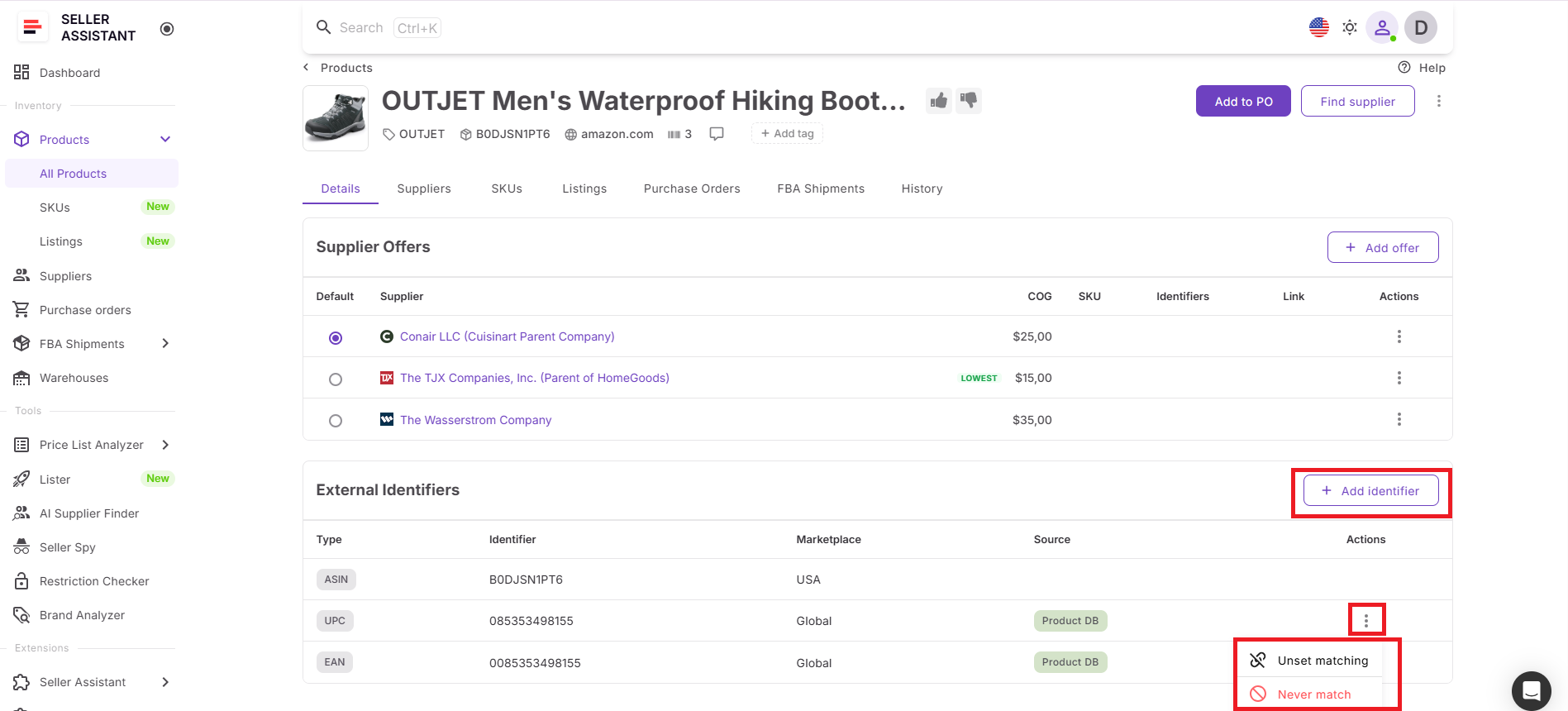Click the Seller Assistant logo icon
This screenshot has height=711, width=1568.
(x=32, y=27)
